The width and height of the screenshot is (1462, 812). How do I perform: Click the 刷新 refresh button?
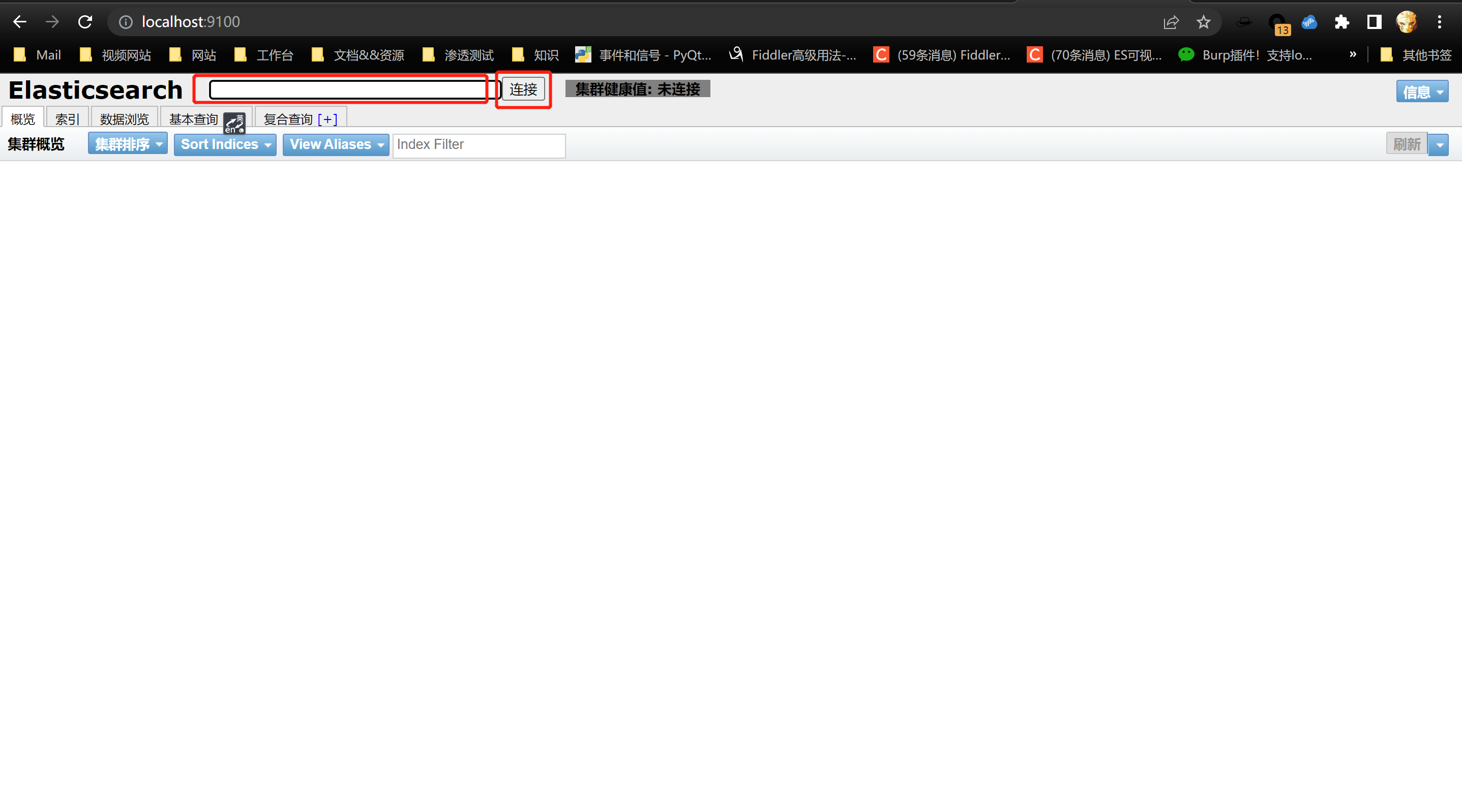point(1407,144)
